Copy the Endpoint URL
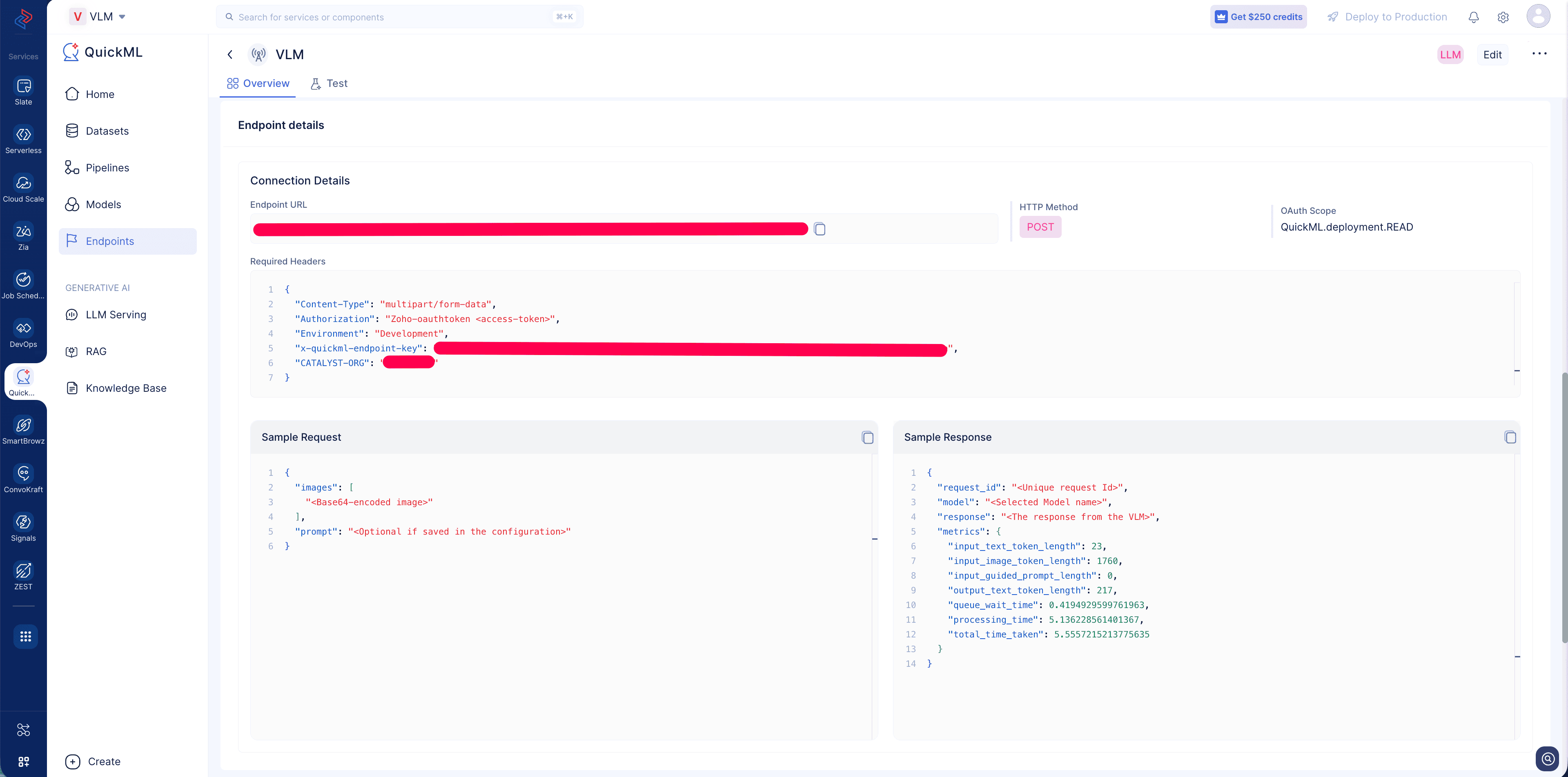This screenshot has height=777, width=1568. coord(819,229)
